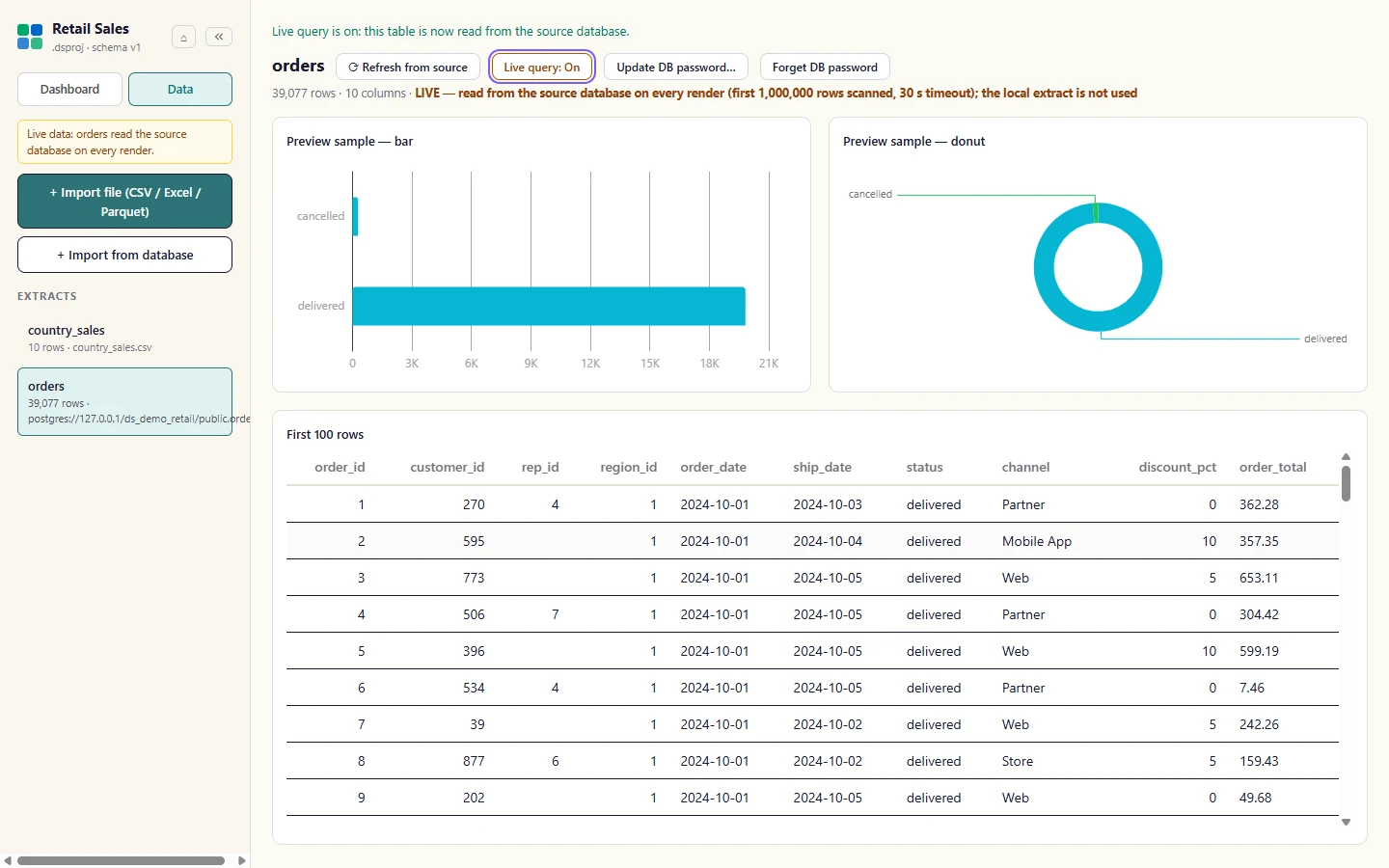Screen dimensions: 1389x868
Task: Switch to the Data tab
Action: 180,89
